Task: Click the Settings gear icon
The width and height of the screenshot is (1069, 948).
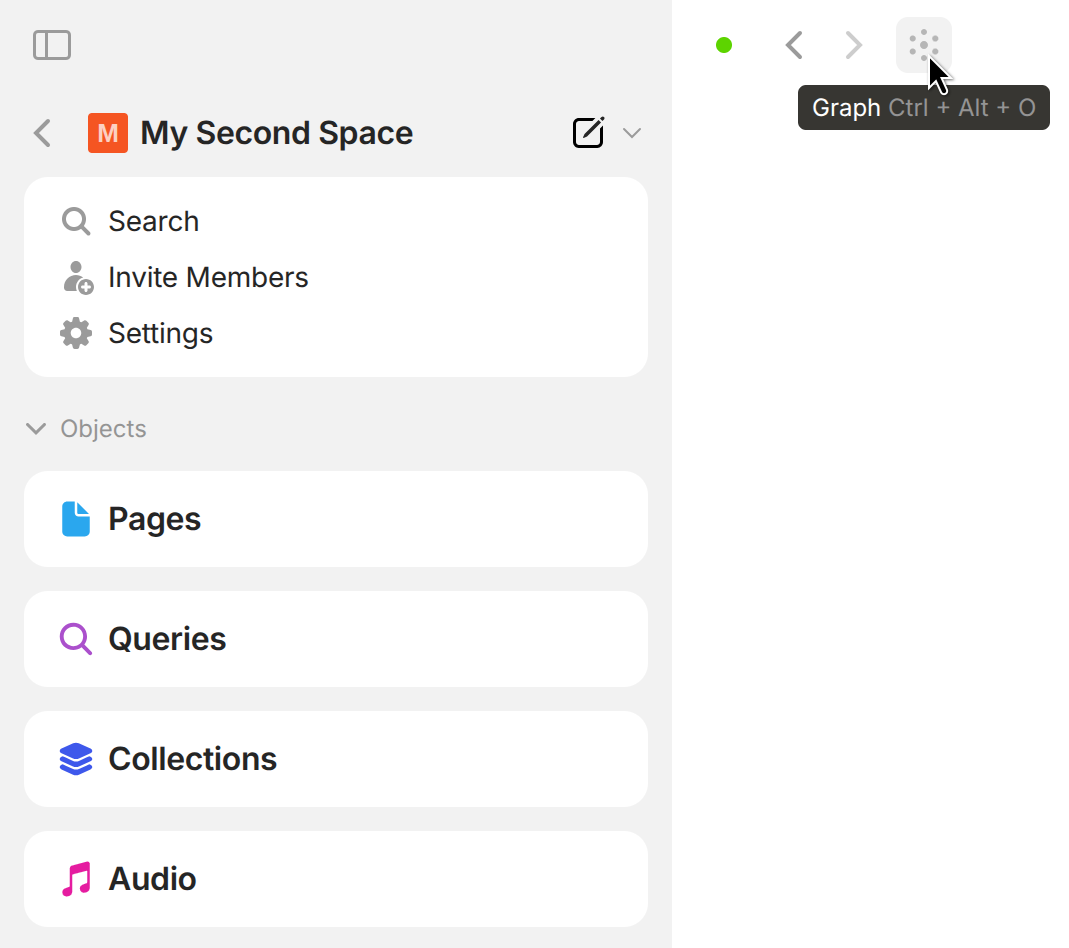Action: tap(76, 333)
